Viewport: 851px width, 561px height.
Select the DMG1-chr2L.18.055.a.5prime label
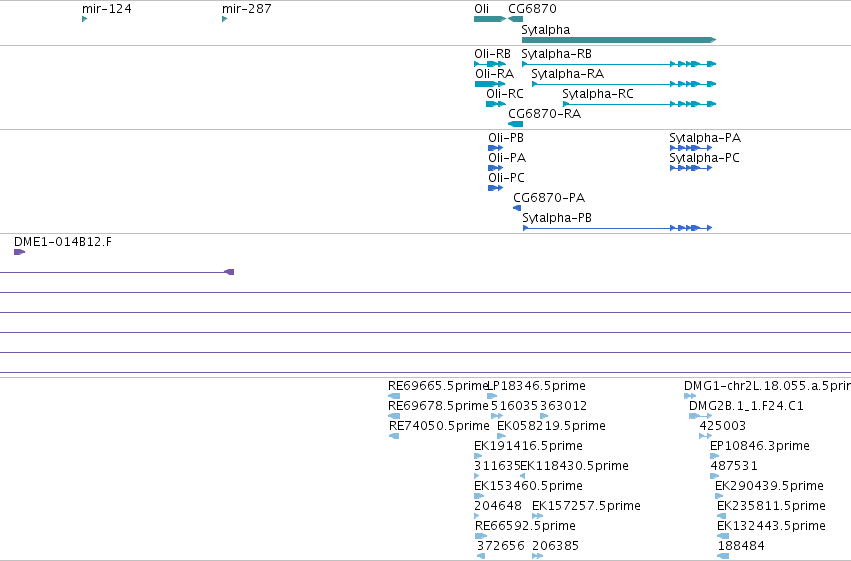[767, 386]
